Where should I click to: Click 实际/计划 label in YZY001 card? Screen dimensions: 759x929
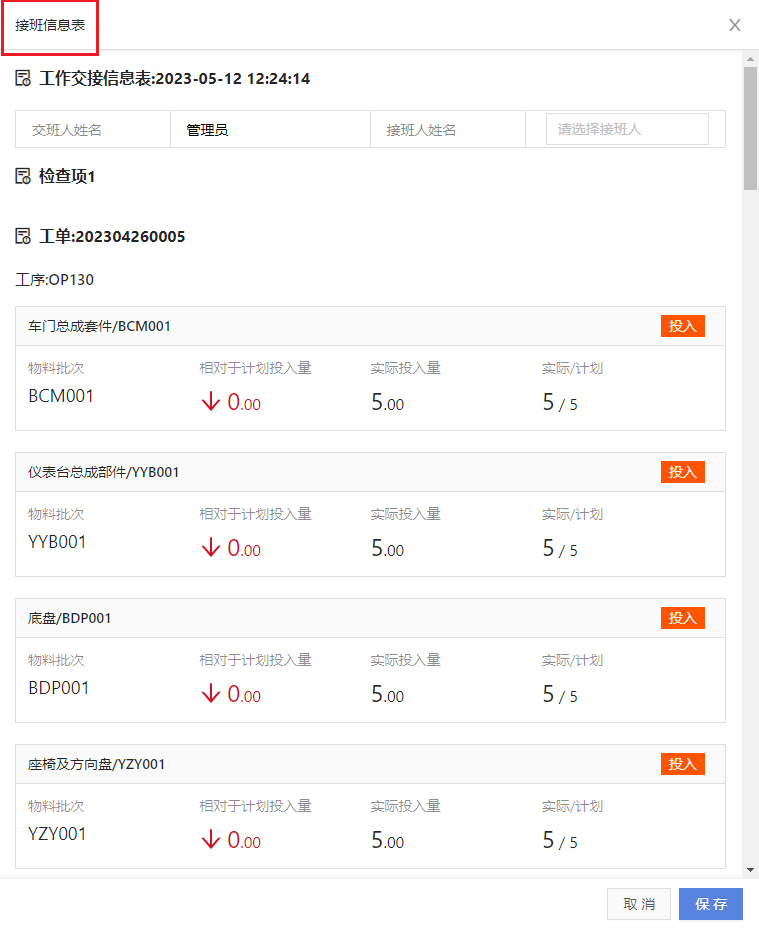coord(572,806)
